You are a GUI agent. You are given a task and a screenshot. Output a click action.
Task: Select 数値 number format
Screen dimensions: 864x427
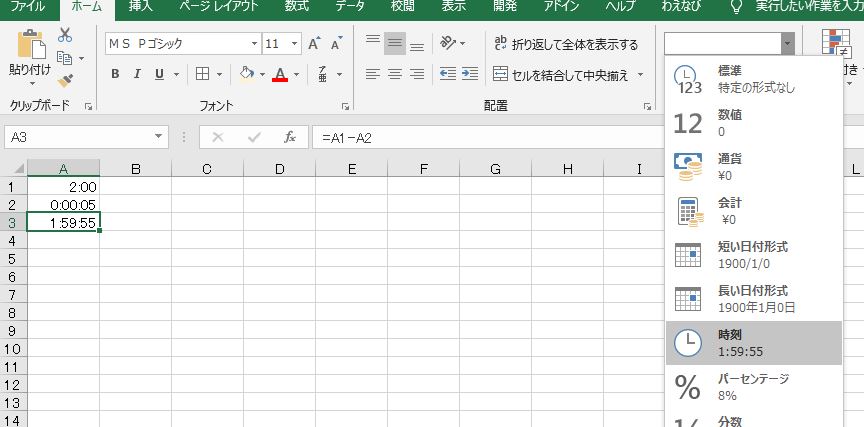[754, 123]
